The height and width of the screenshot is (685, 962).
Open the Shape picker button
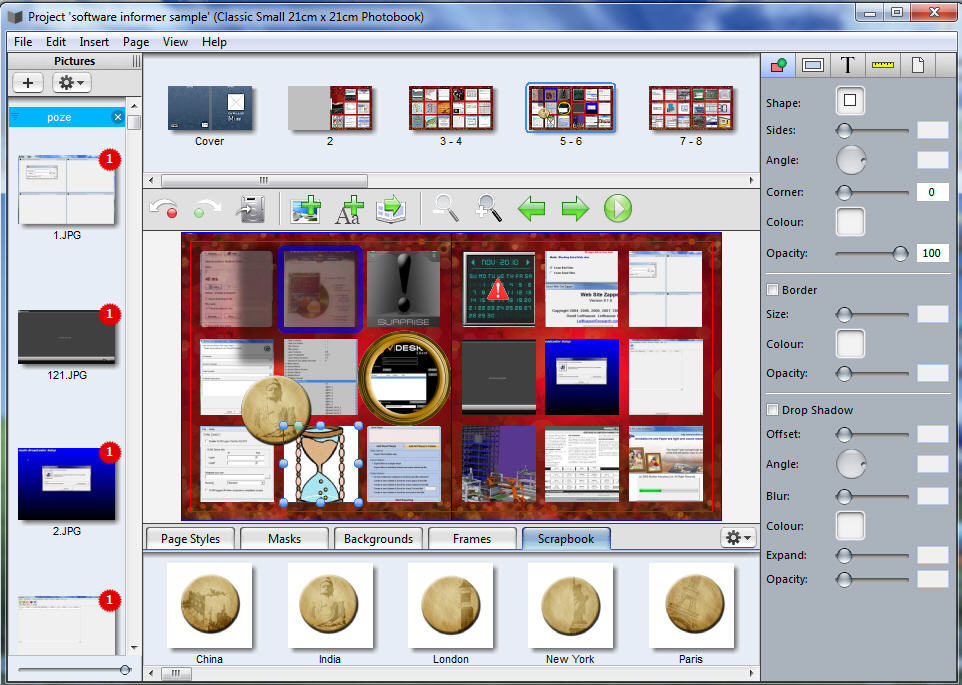850,101
